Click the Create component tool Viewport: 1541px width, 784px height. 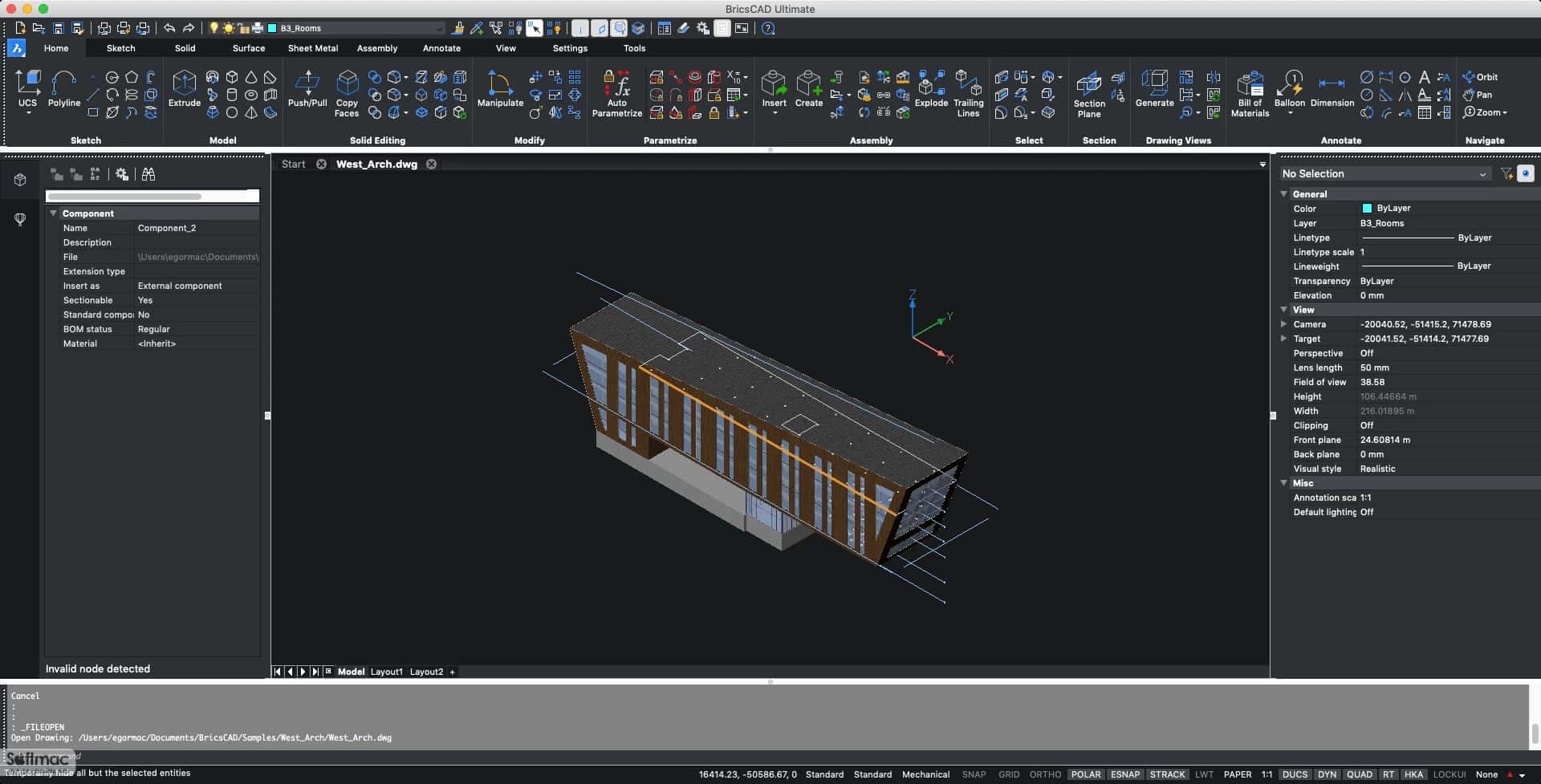(808, 88)
